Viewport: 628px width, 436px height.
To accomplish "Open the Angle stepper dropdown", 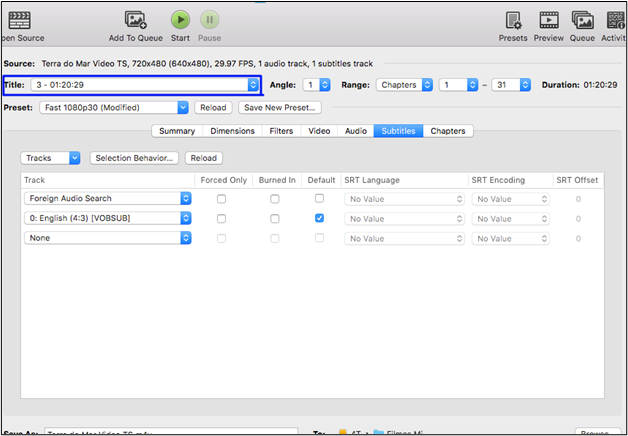I will [322, 85].
